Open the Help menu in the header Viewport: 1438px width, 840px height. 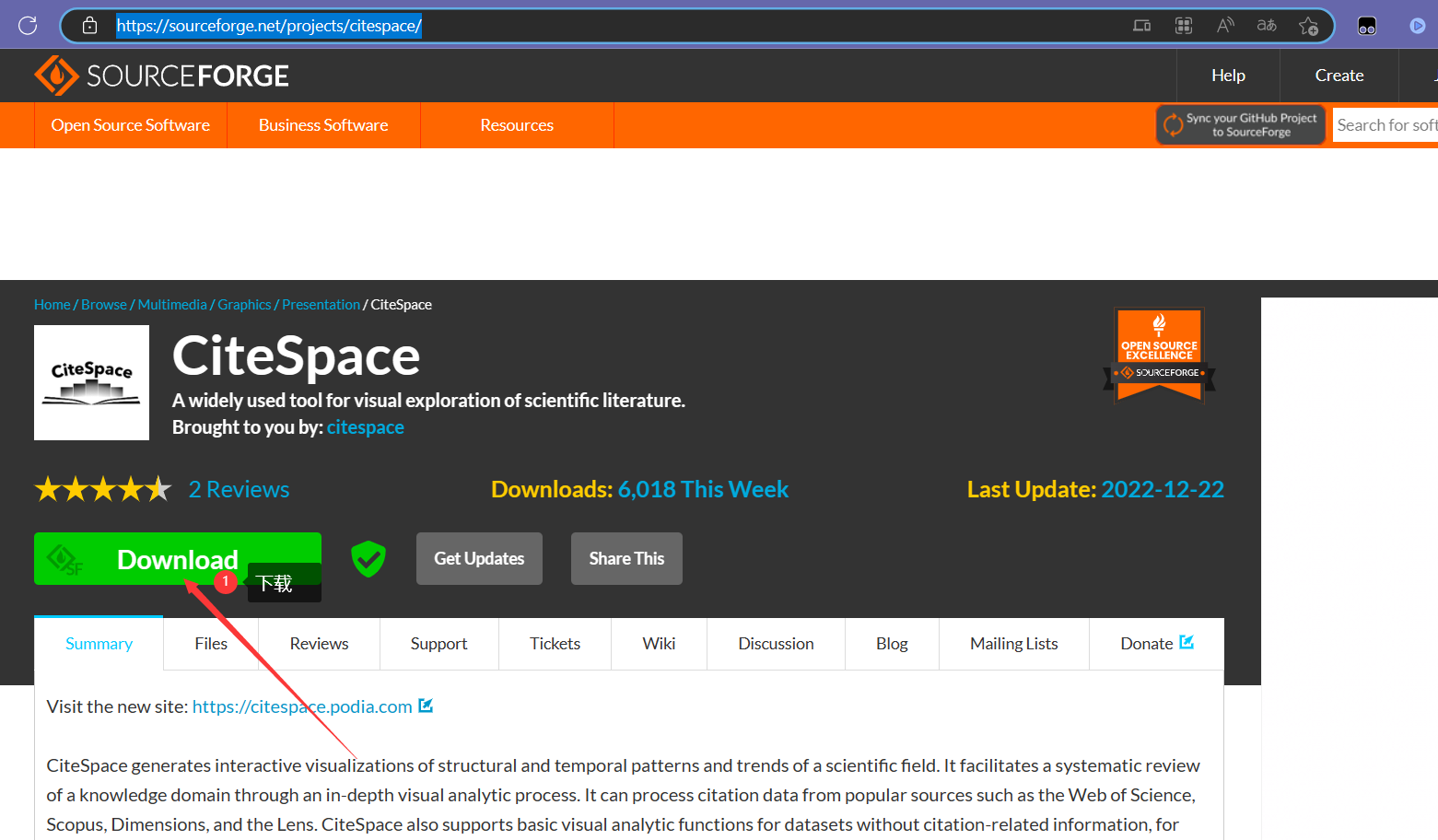(1228, 76)
